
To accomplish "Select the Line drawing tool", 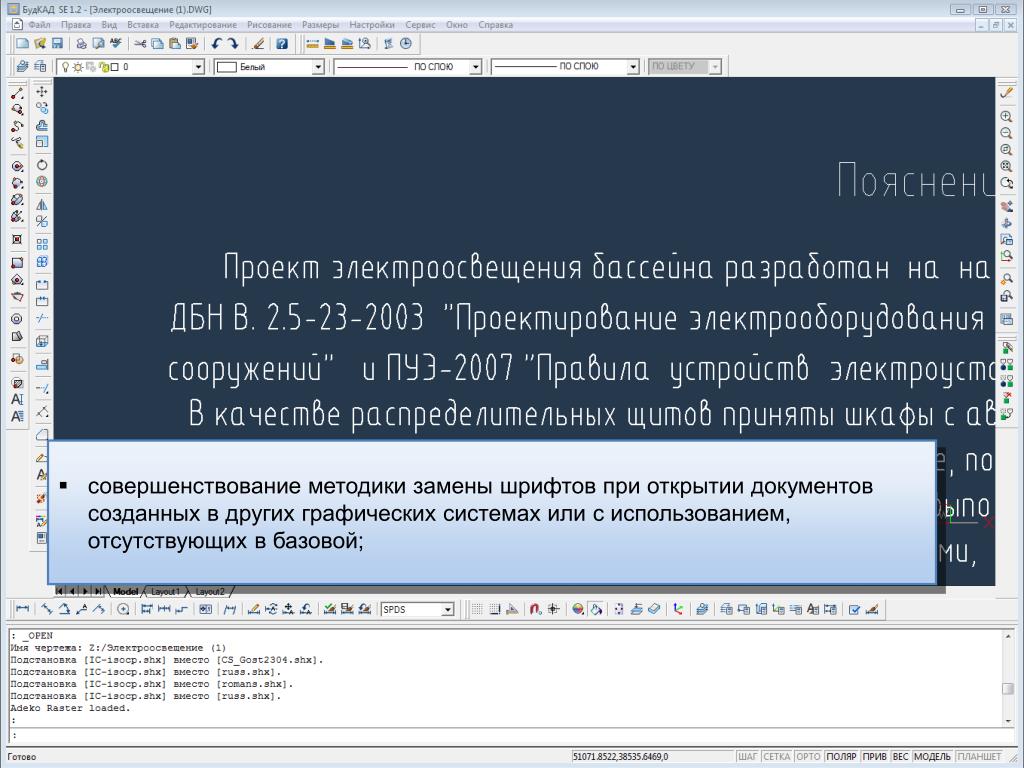I will click(x=18, y=93).
